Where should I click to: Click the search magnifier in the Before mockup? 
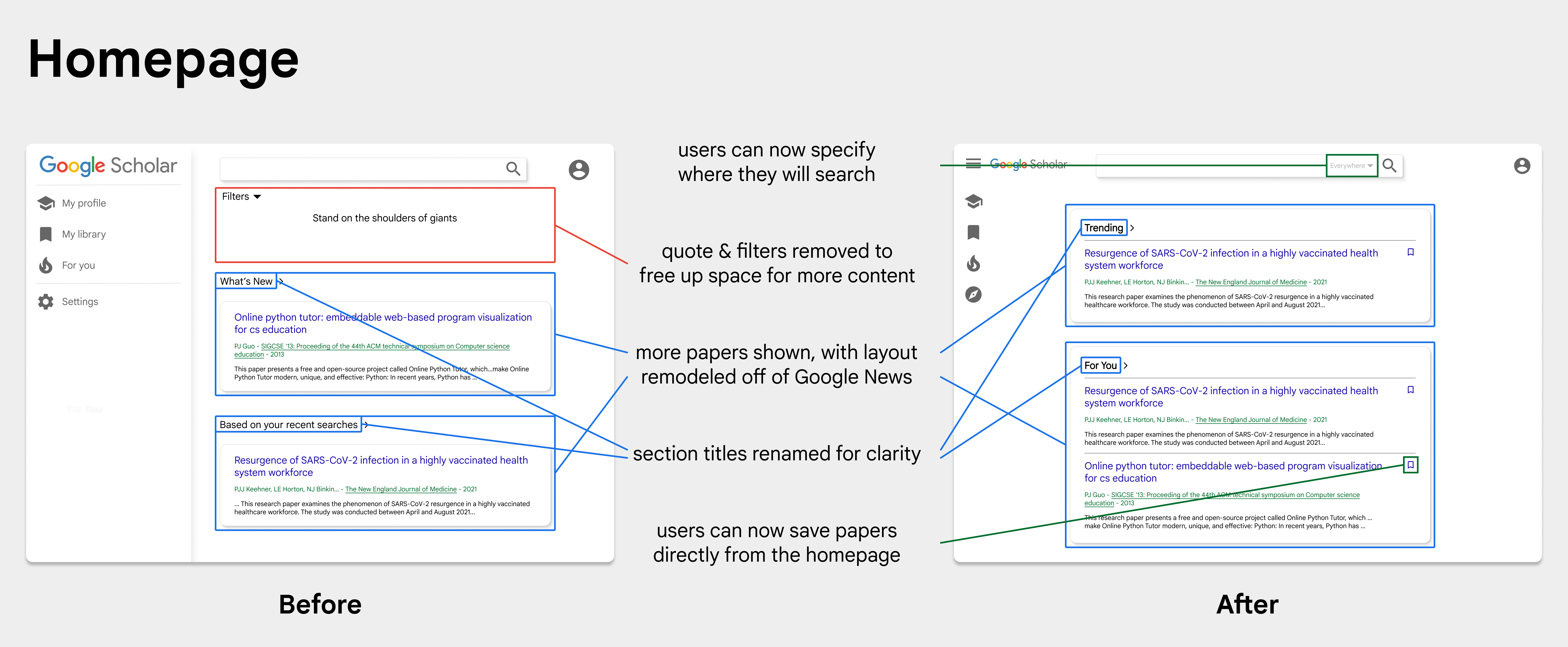(513, 169)
